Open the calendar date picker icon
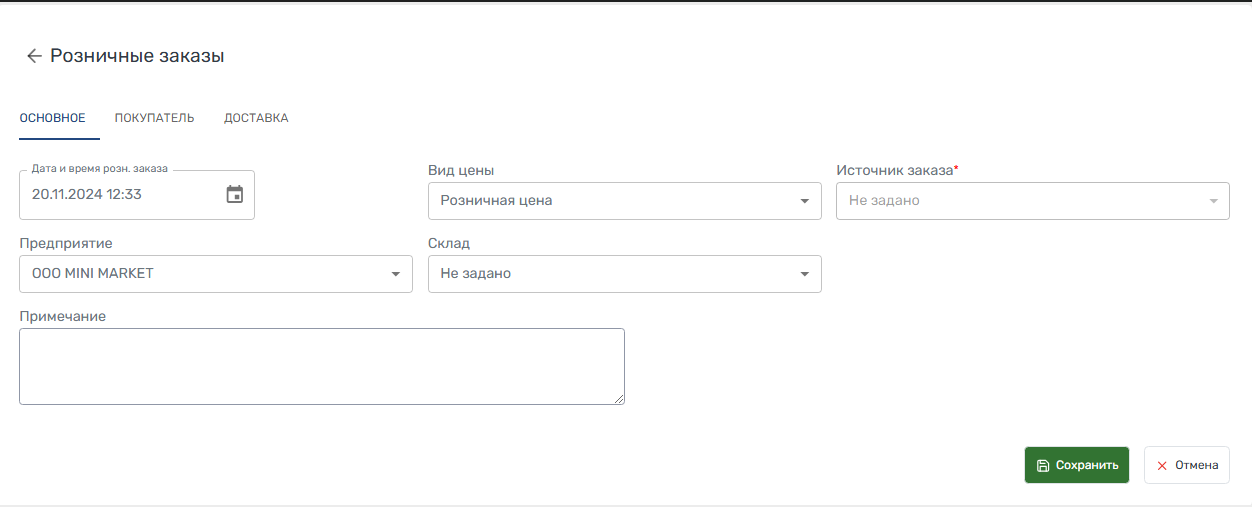The height and width of the screenshot is (507, 1252). (235, 195)
